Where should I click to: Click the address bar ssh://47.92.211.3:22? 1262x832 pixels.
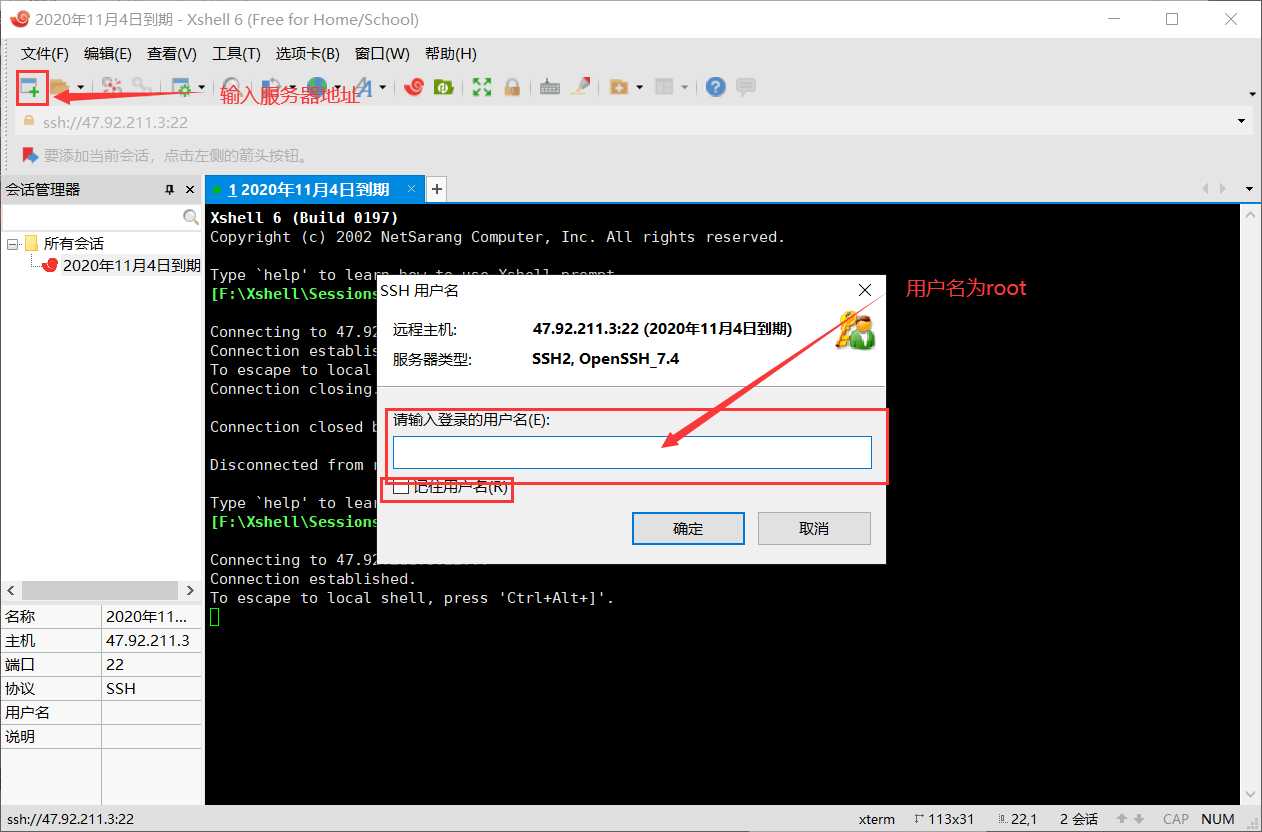[x=115, y=122]
